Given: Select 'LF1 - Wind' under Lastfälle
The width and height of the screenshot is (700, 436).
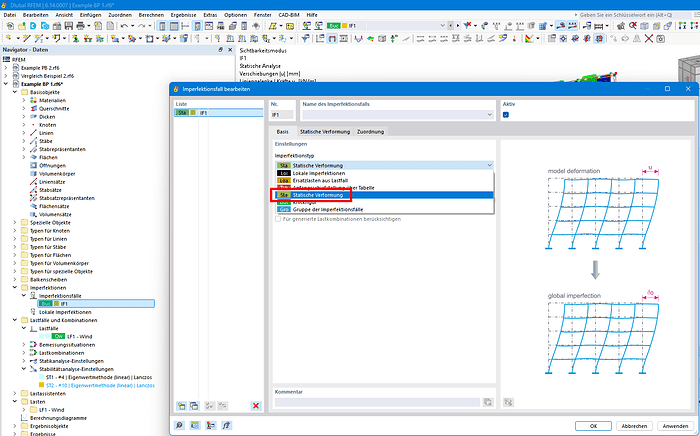Looking at the screenshot, I should point(79,336).
